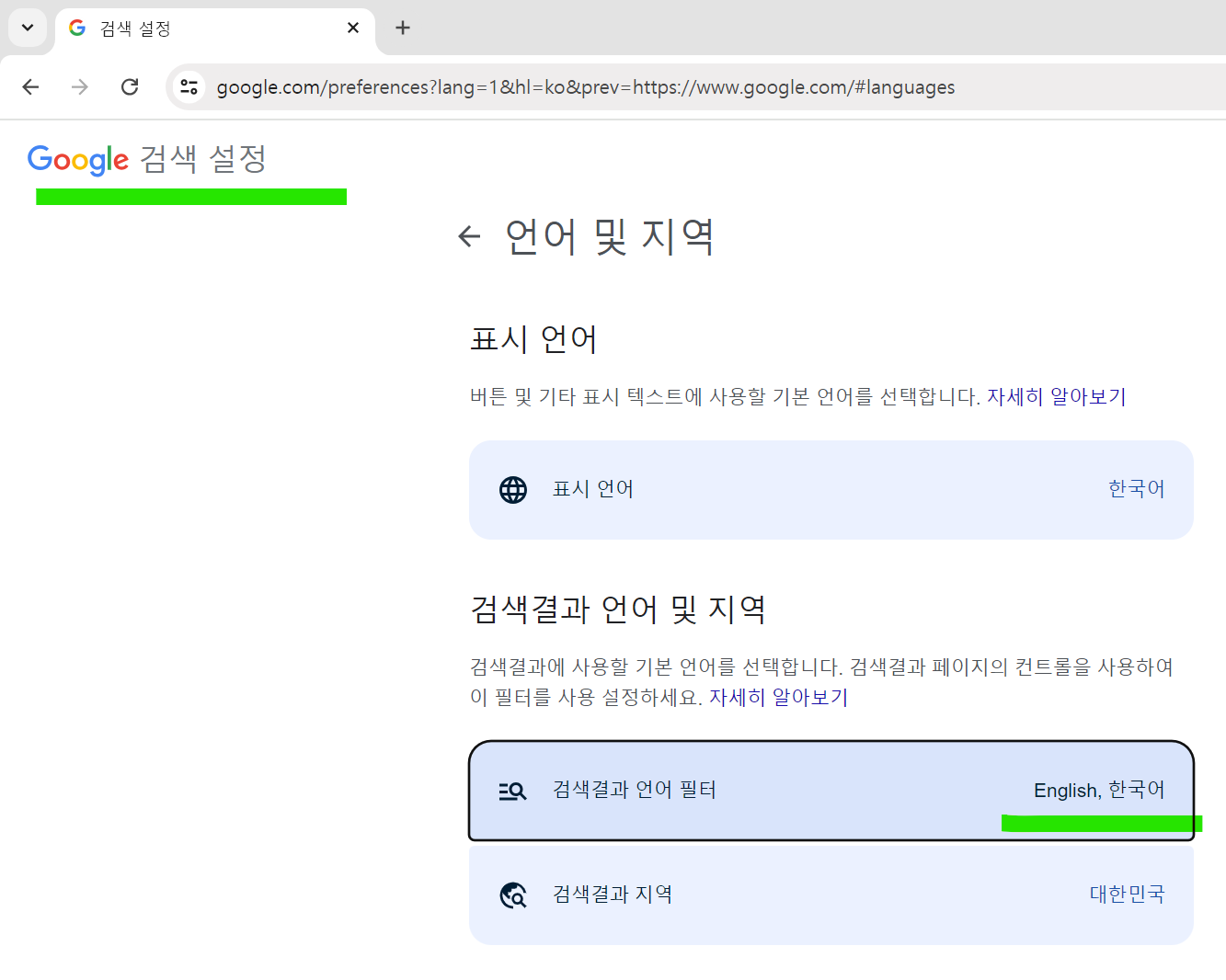This screenshot has height=980, width=1226.
Task: Open a new browser tab
Action: pos(402,28)
